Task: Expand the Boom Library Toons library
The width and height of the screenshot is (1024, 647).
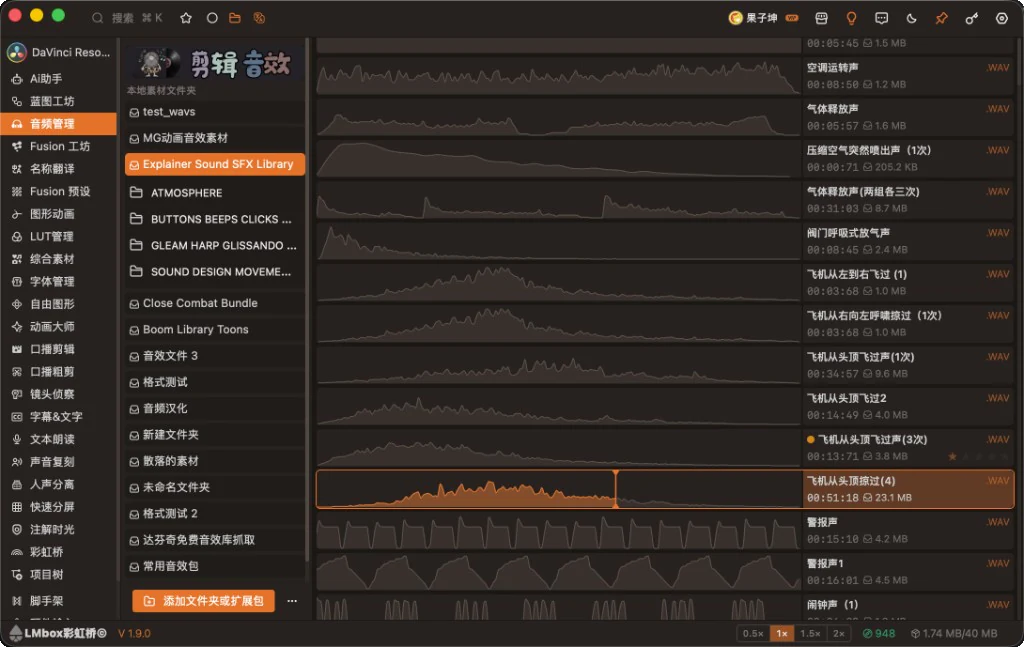Action: point(215,330)
